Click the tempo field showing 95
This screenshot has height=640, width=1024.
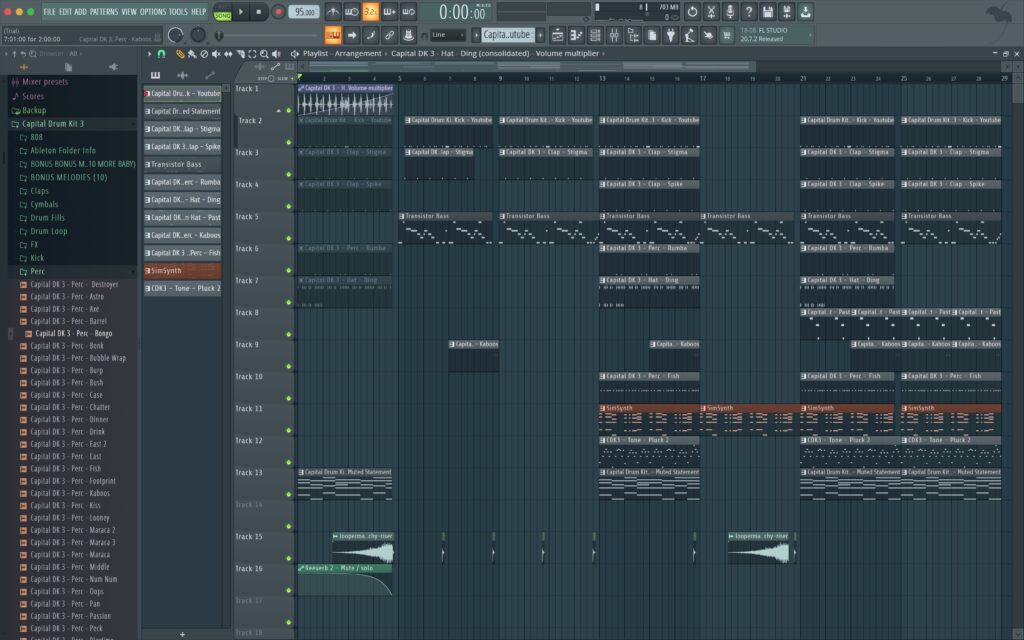(x=304, y=12)
